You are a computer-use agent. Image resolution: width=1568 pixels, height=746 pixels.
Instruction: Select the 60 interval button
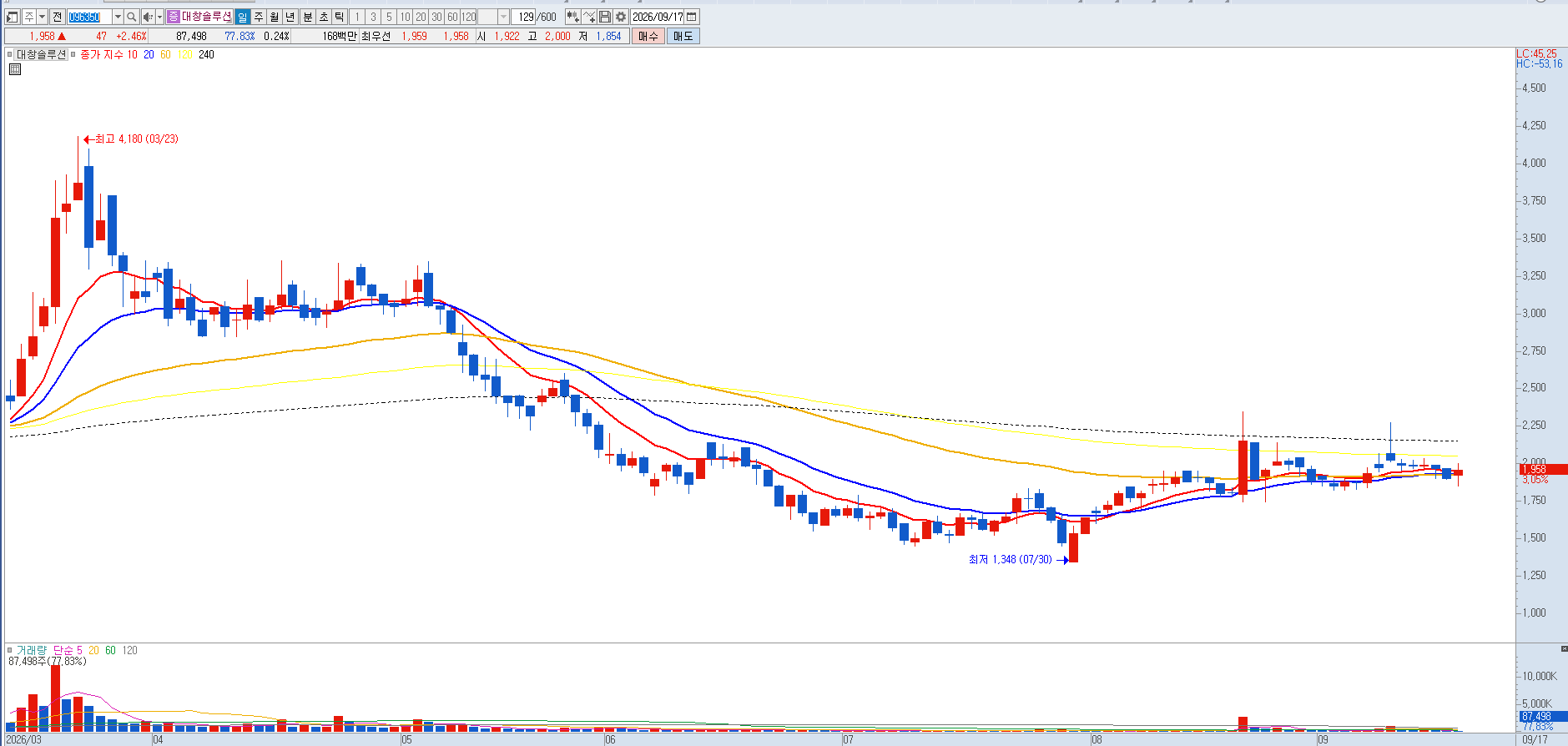[452, 17]
